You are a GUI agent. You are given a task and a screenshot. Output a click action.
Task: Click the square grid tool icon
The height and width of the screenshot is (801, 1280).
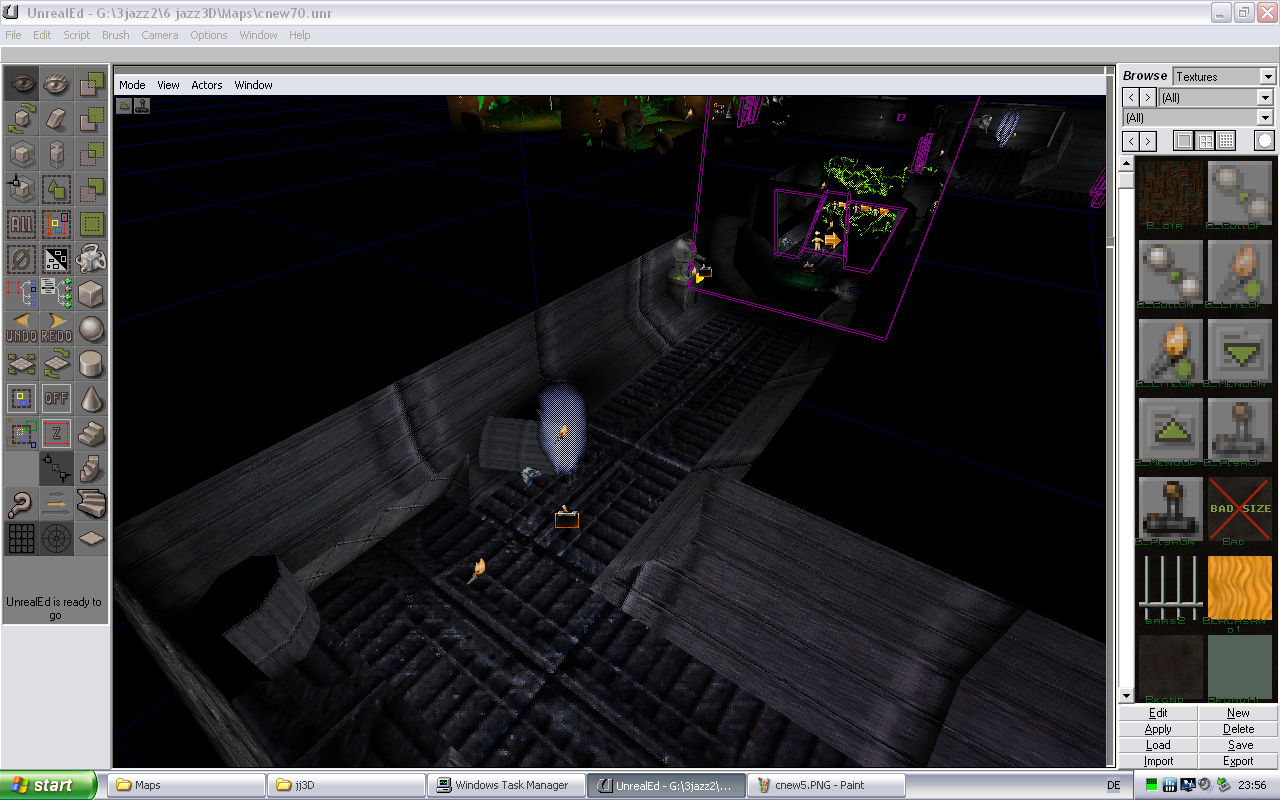point(22,539)
